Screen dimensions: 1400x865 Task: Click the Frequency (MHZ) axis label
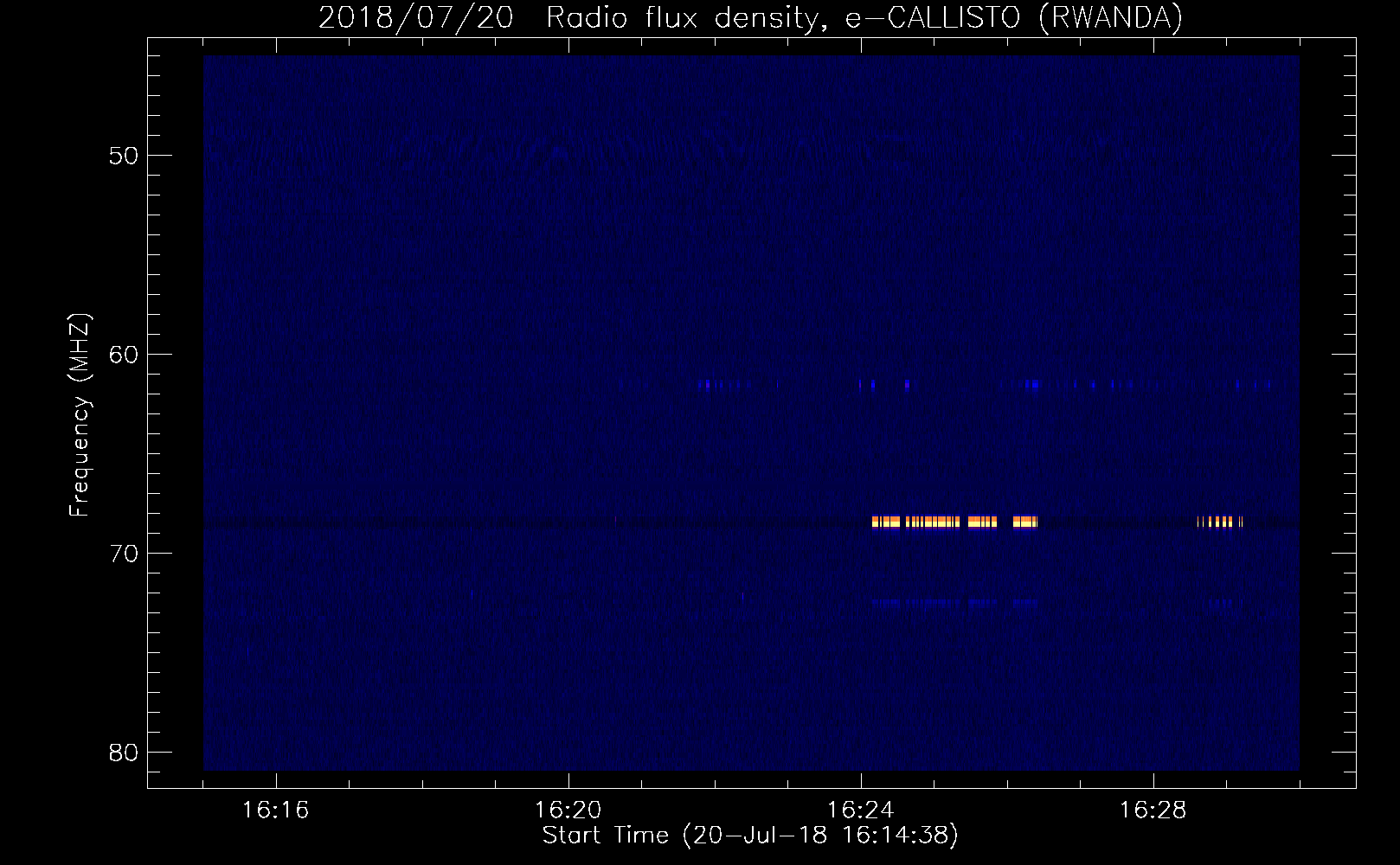(79, 415)
